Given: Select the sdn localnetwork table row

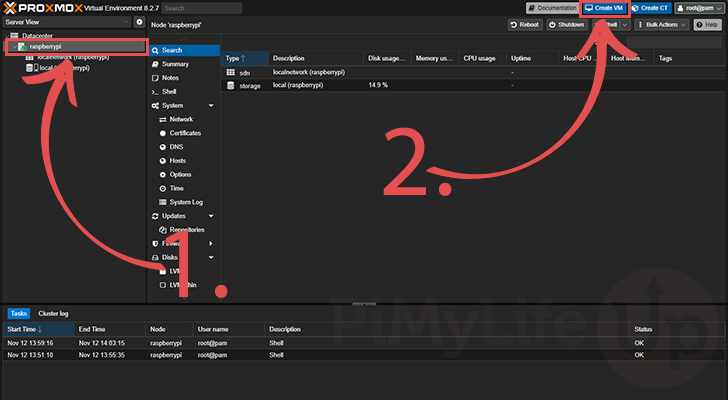Looking at the screenshot, I should pyautogui.click(x=474, y=72).
